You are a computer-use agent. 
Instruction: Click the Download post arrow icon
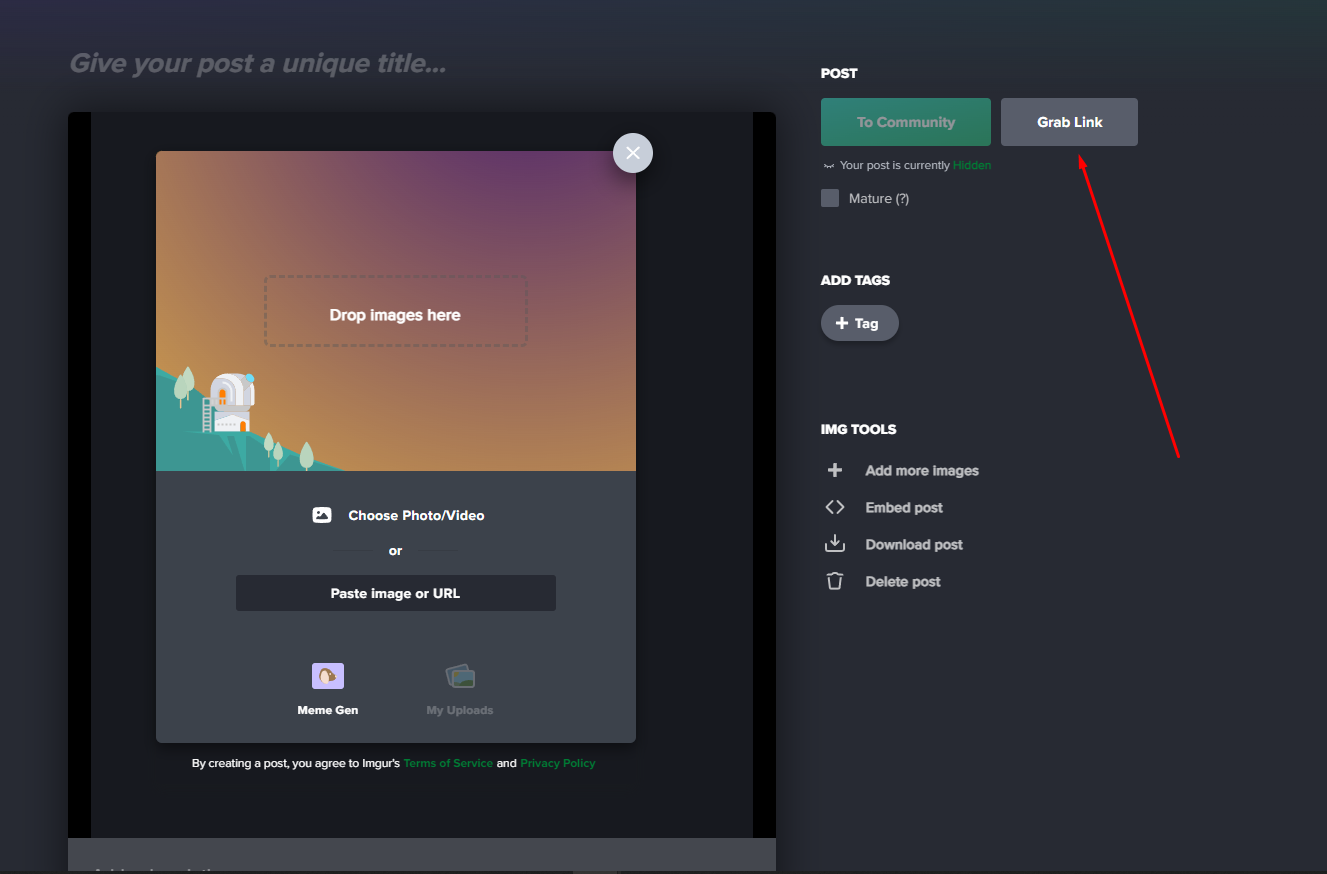pyautogui.click(x=835, y=544)
